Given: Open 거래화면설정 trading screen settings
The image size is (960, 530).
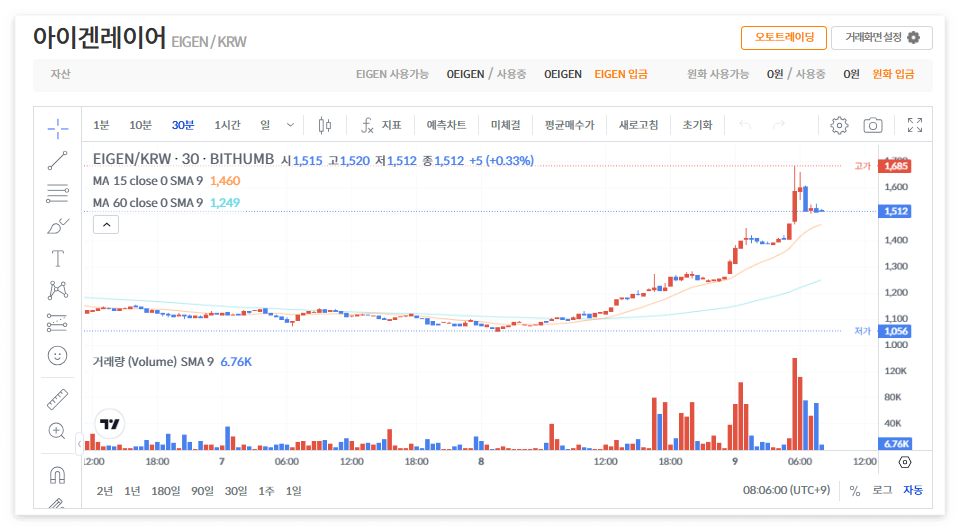Looking at the screenshot, I should coord(882,37).
